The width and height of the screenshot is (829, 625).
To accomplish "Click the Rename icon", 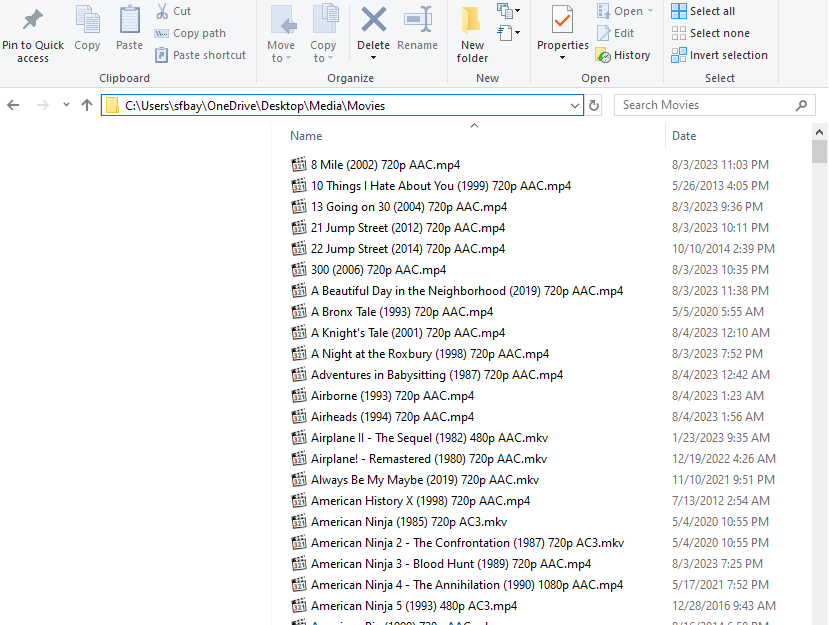I will coord(418,19).
